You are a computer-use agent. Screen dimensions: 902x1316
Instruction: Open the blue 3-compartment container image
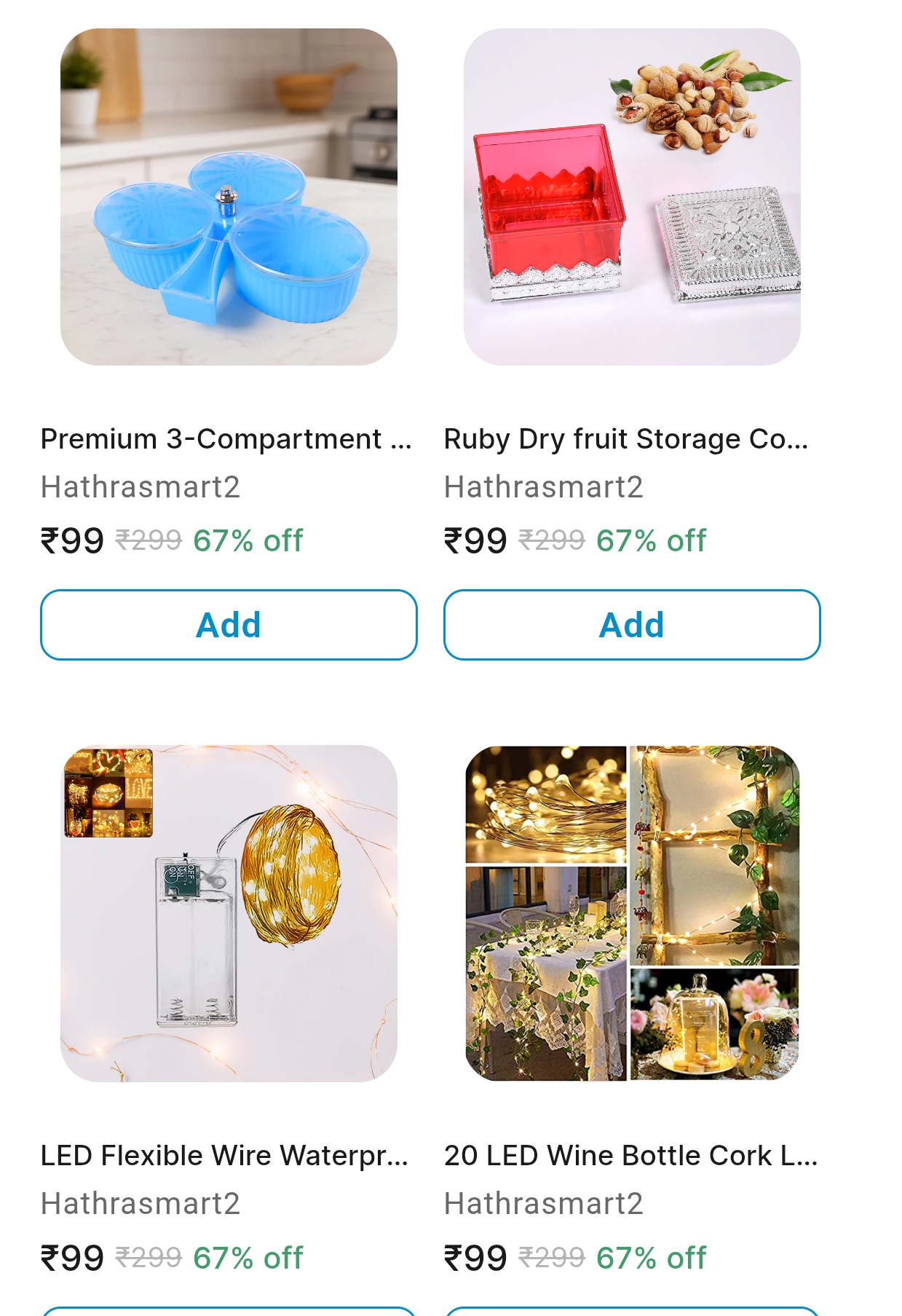(x=229, y=197)
